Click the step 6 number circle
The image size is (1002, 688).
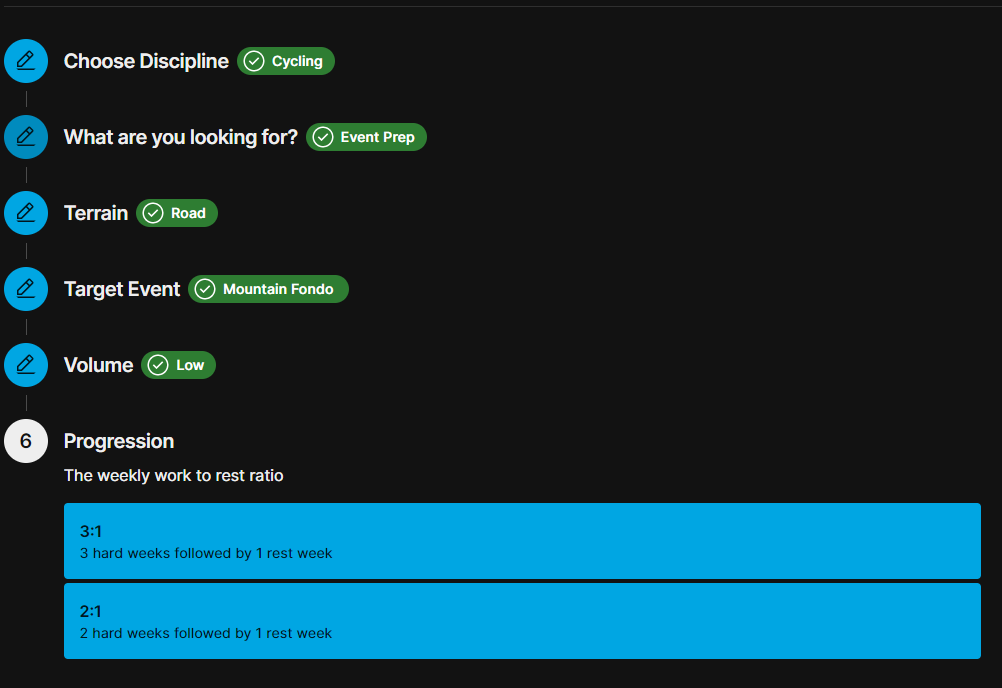[x=26, y=441]
